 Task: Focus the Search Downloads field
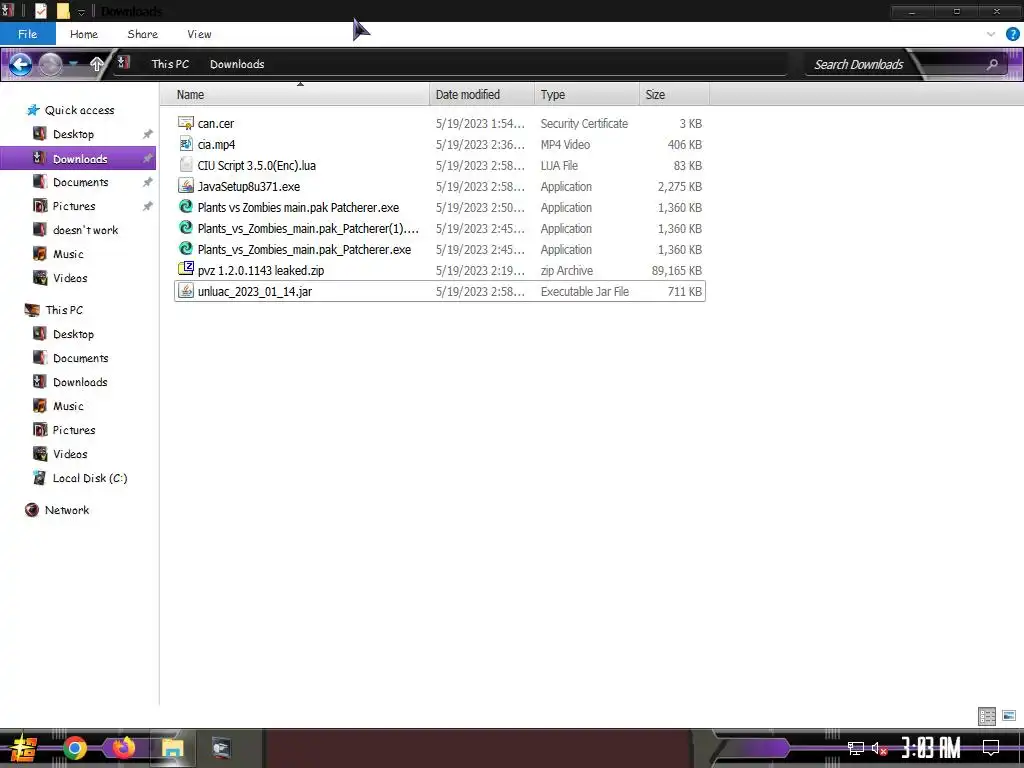pyautogui.click(x=859, y=64)
